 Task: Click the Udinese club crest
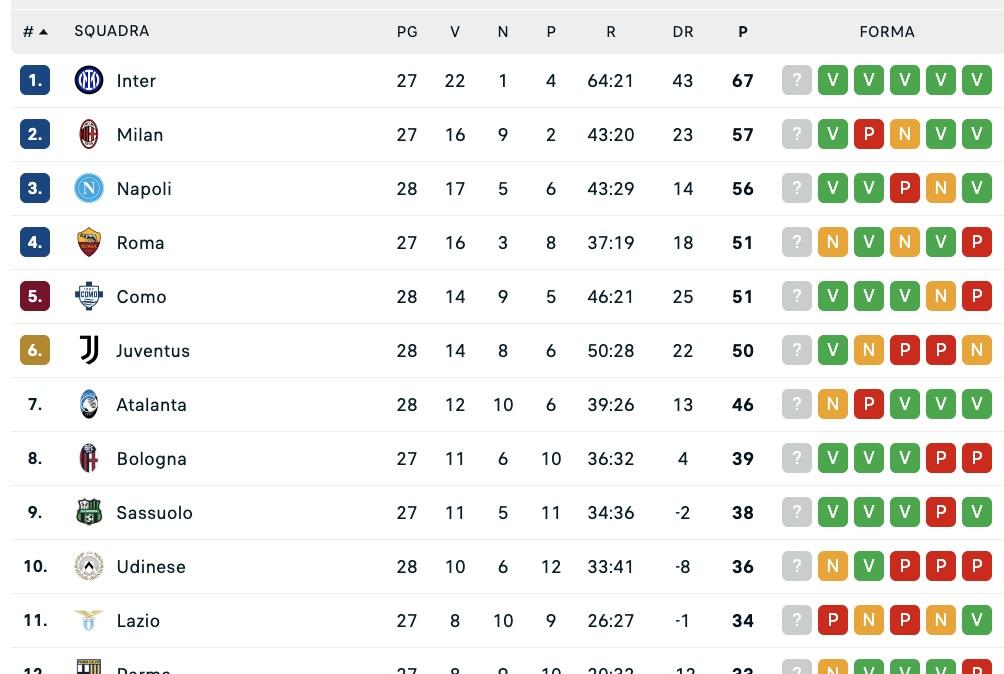coord(89,566)
